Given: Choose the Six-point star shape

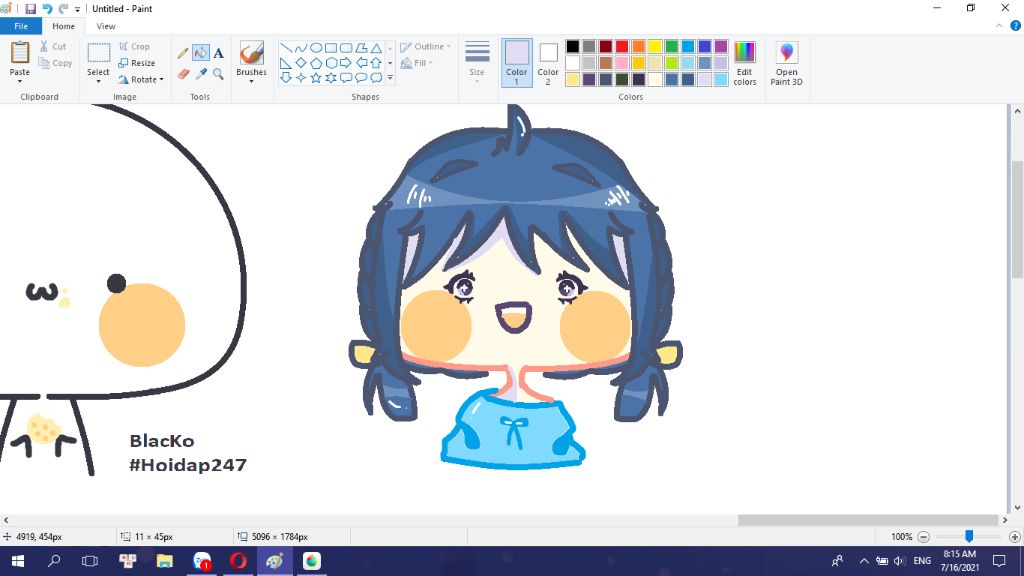Looking at the screenshot, I should coord(330,78).
